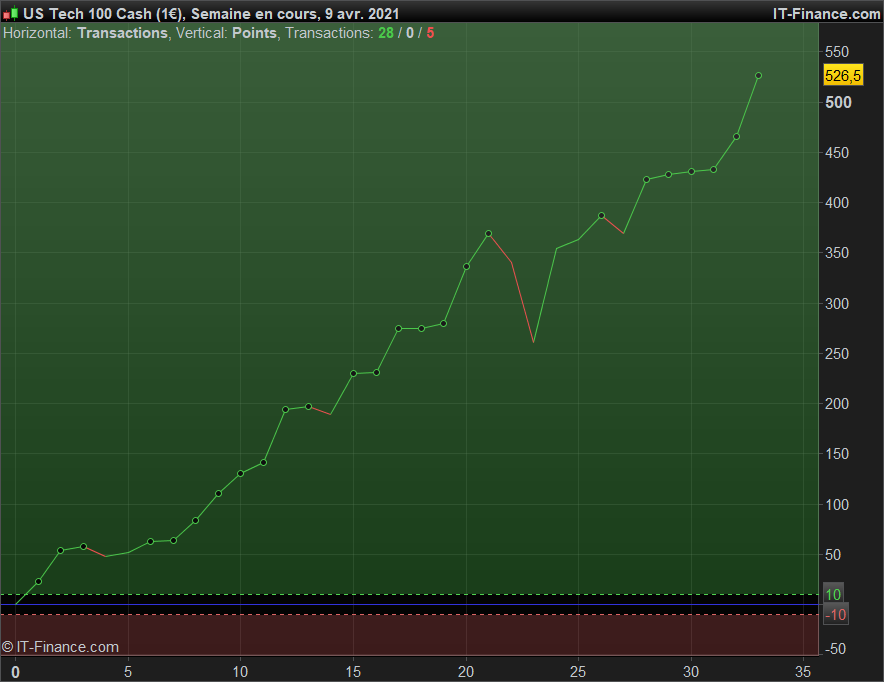
Task: Click the candlestick chart icon in title bar
Action: coord(10,13)
